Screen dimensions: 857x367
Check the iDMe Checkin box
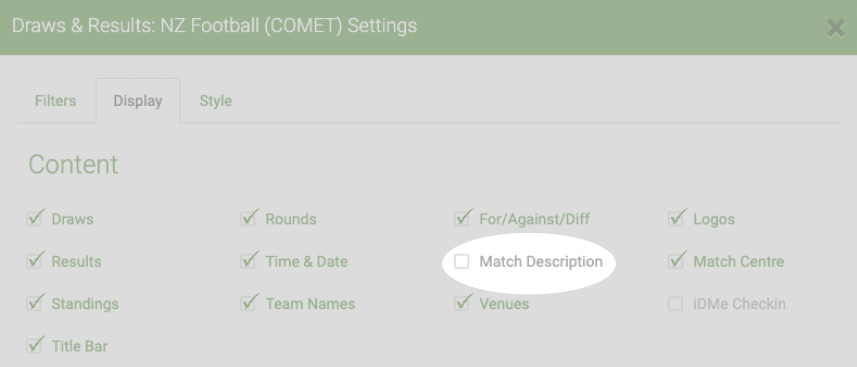point(676,304)
